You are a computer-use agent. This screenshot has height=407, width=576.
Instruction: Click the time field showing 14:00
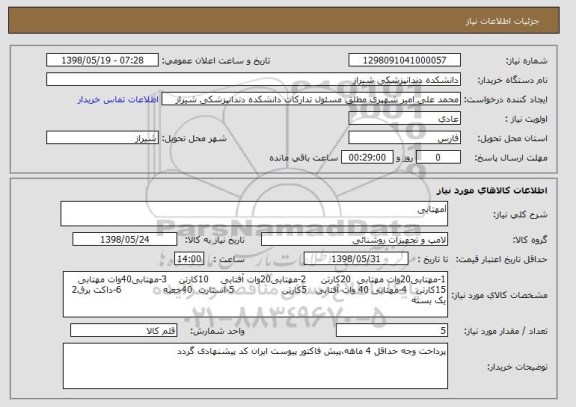point(189,259)
